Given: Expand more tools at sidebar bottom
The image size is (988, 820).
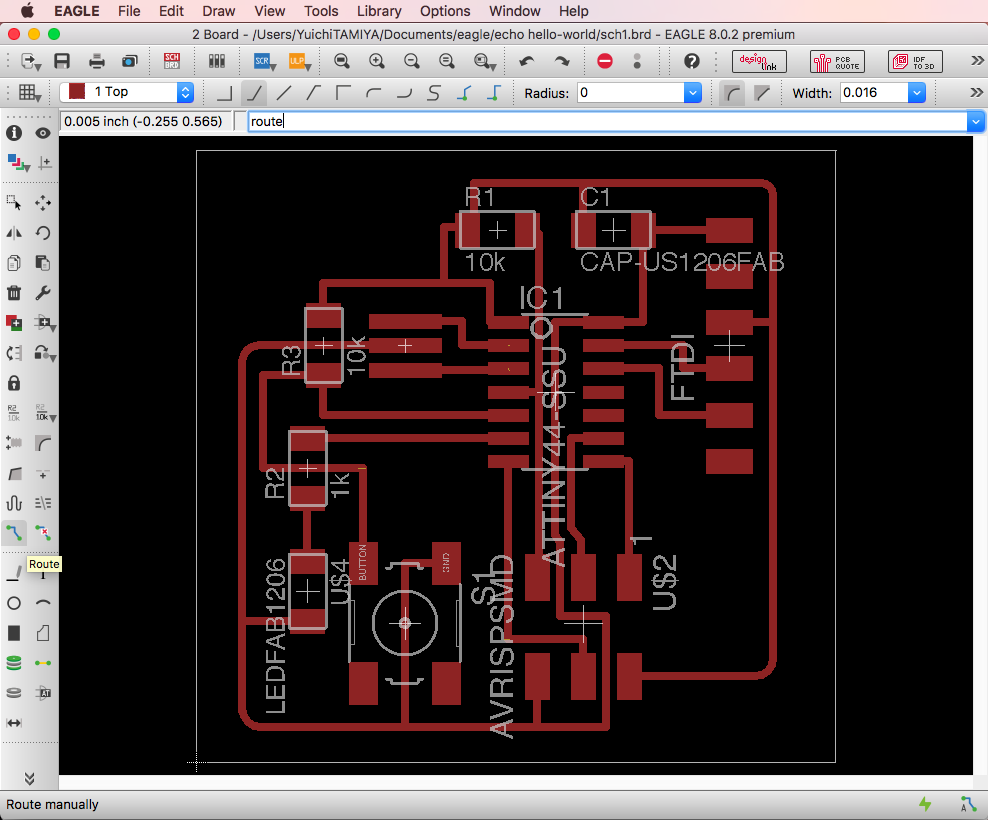Looking at the screenshot, I should [x=30, y=779].
